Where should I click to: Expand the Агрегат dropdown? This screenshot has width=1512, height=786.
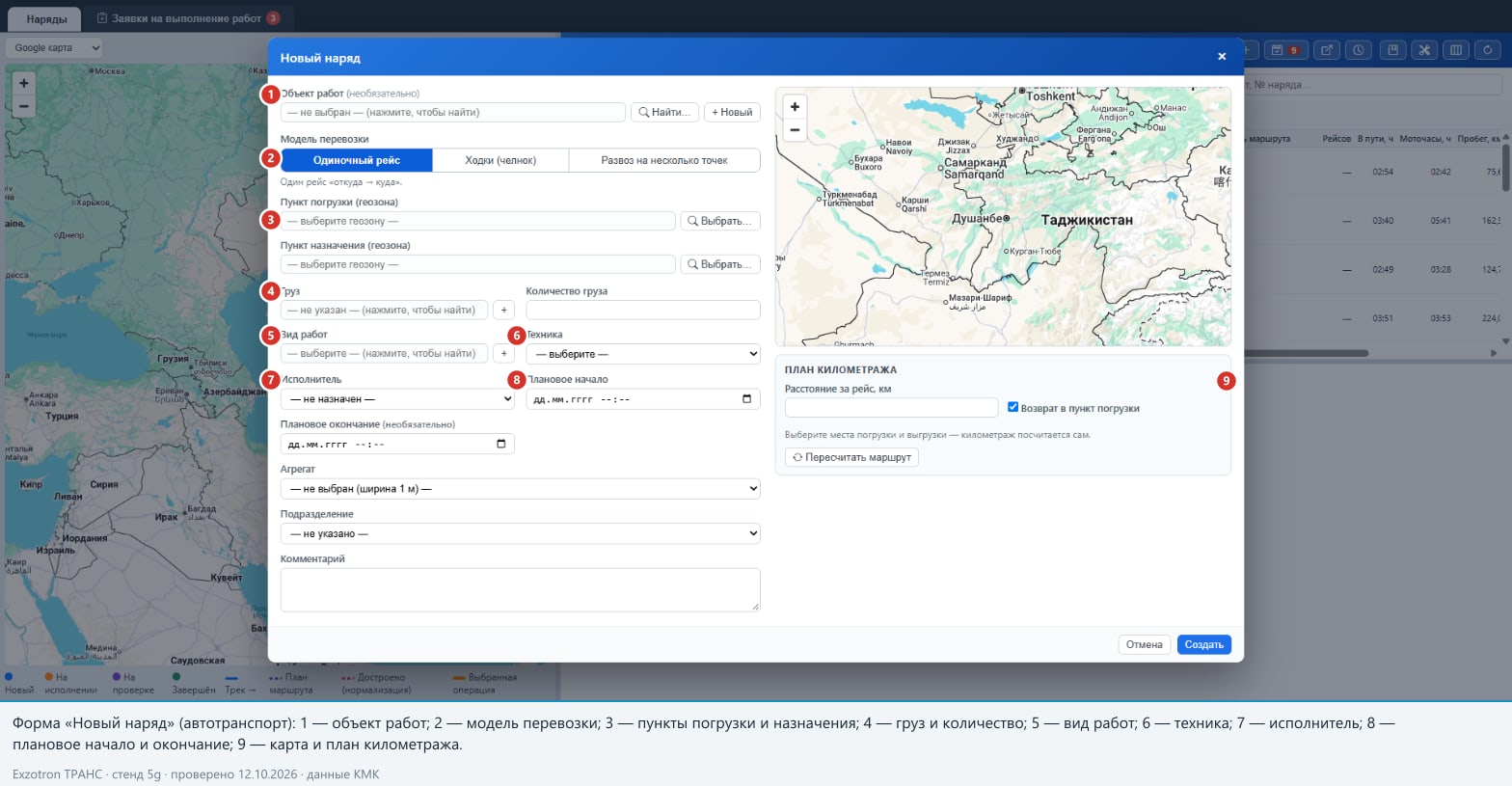pyautogui.click(x=521, y=489)
